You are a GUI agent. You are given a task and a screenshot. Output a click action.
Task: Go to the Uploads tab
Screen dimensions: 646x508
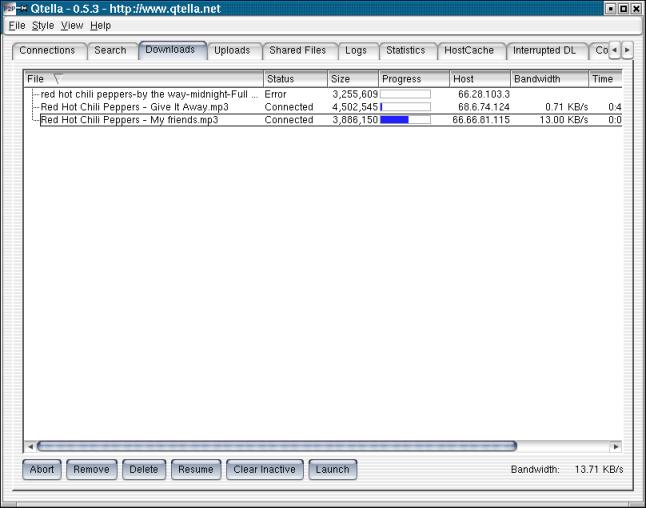232,51
